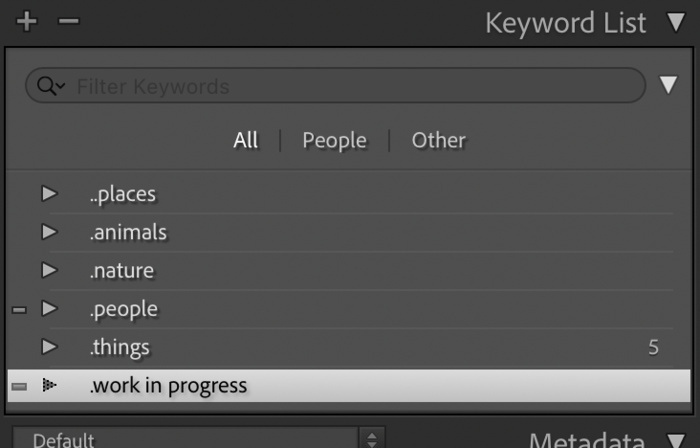The width and height of the screenshot is (700, 448).
Task: Remove the selected keyword with the minus icon
Action: (x=68, y=21)
